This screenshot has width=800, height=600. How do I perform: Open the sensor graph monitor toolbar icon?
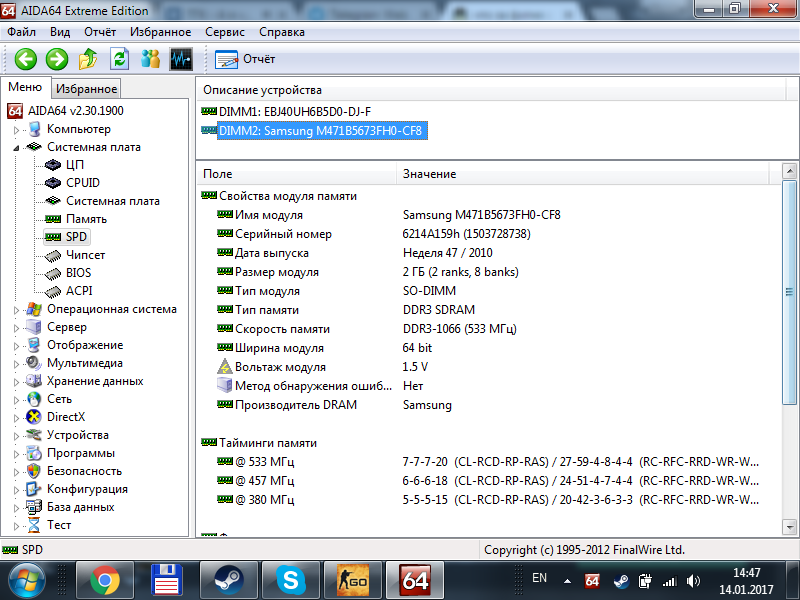pos(181,59)
